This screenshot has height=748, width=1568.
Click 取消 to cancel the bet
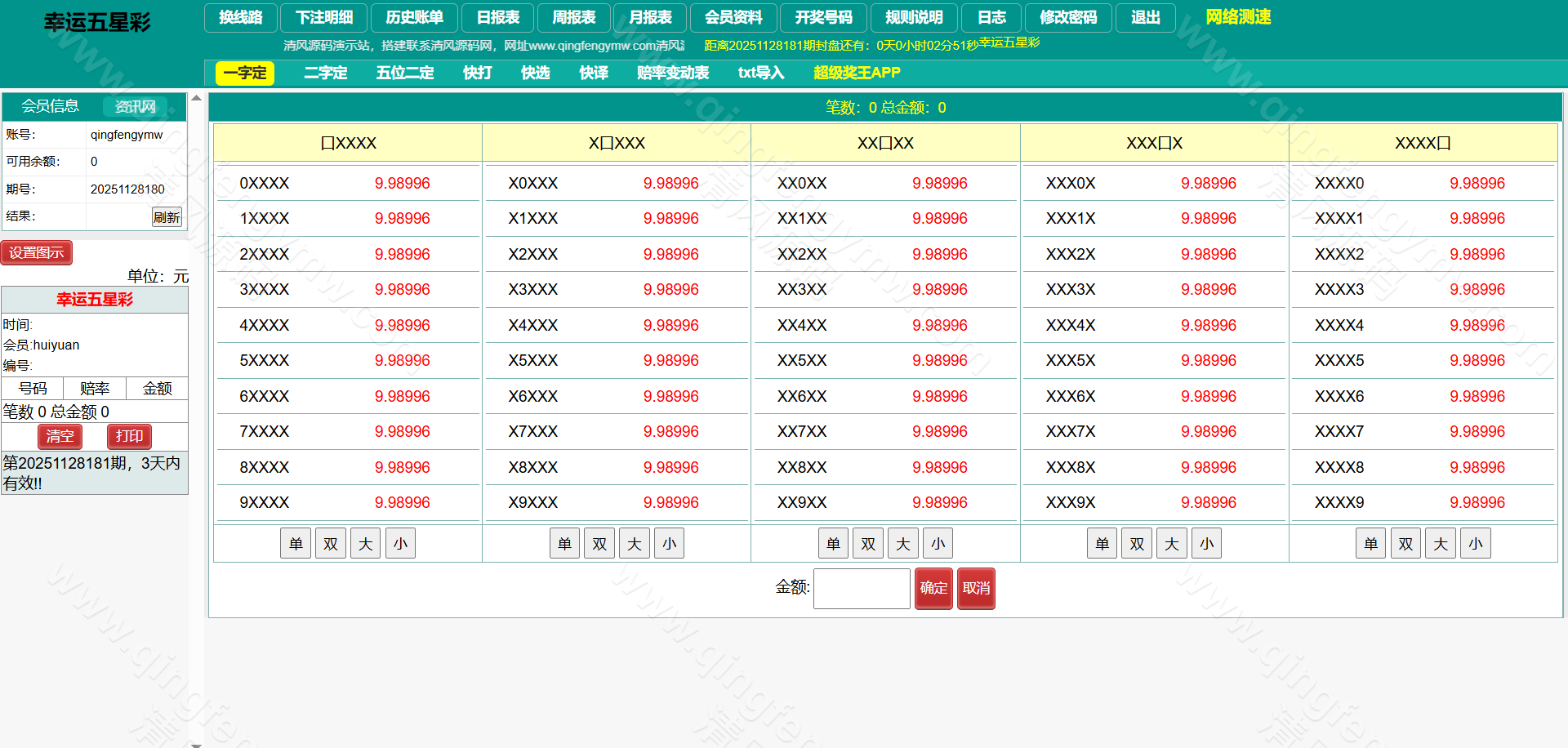tap(976, 588)
